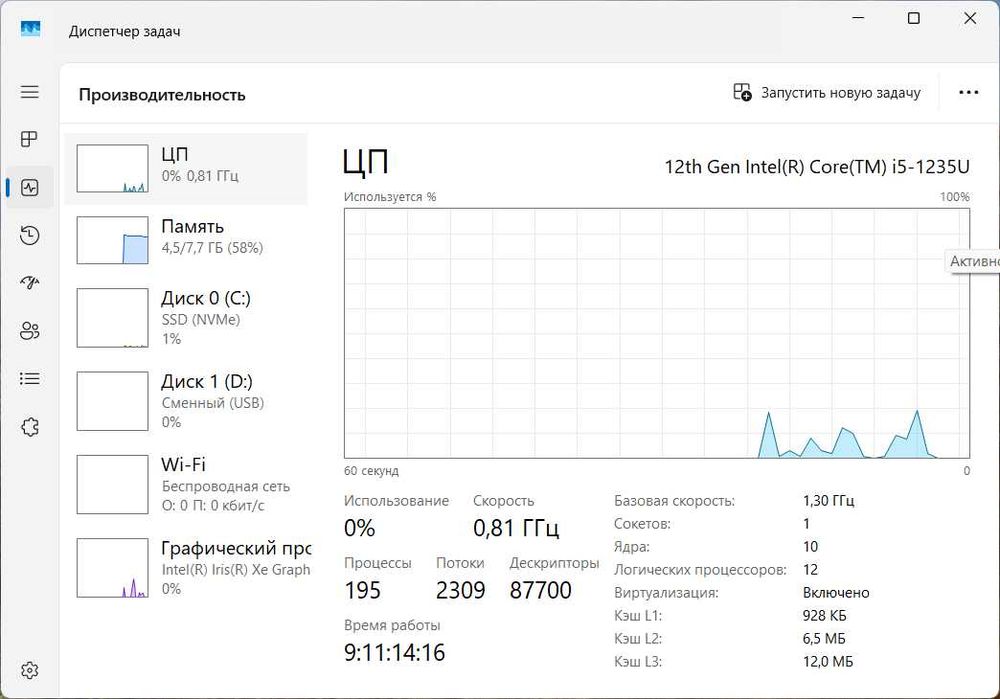Open Task Manager settings gear
This screenshot has height=699, width=1000.
[x=30, y=670]
